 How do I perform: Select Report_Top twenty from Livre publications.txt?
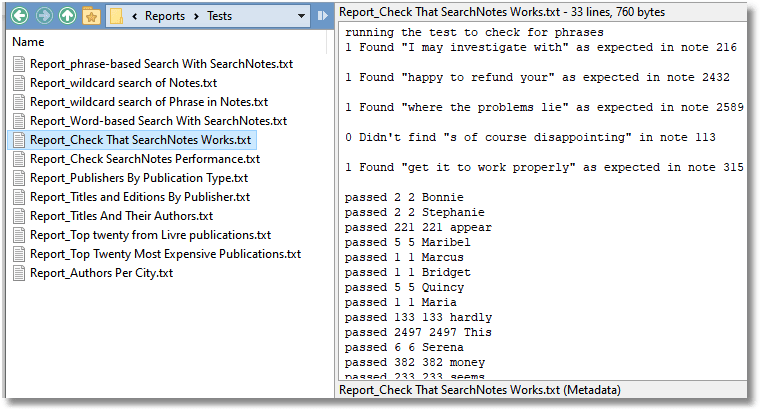(x=150, y=235)
